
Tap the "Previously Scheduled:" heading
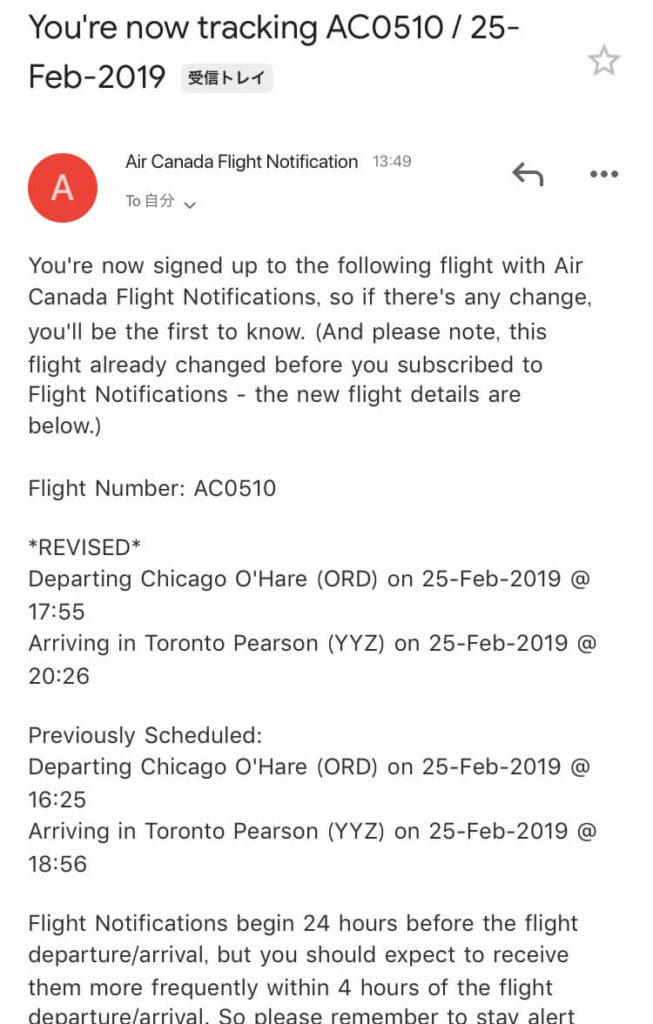tap(145, 735)
